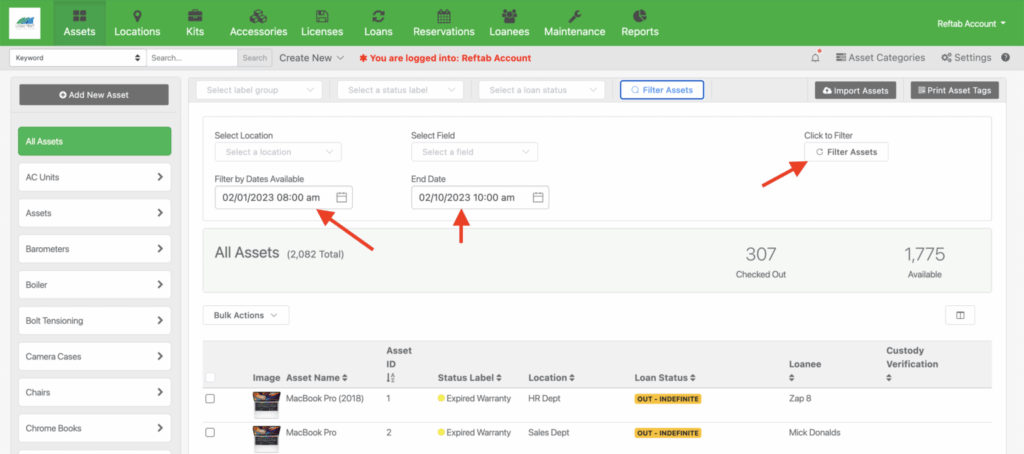Open Select label group dropdown

pyautogui.click(x=259, y=90)
